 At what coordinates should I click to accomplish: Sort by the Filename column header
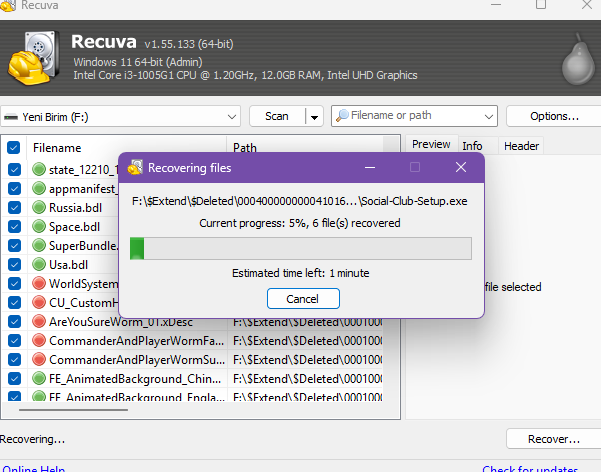(126, 148)
